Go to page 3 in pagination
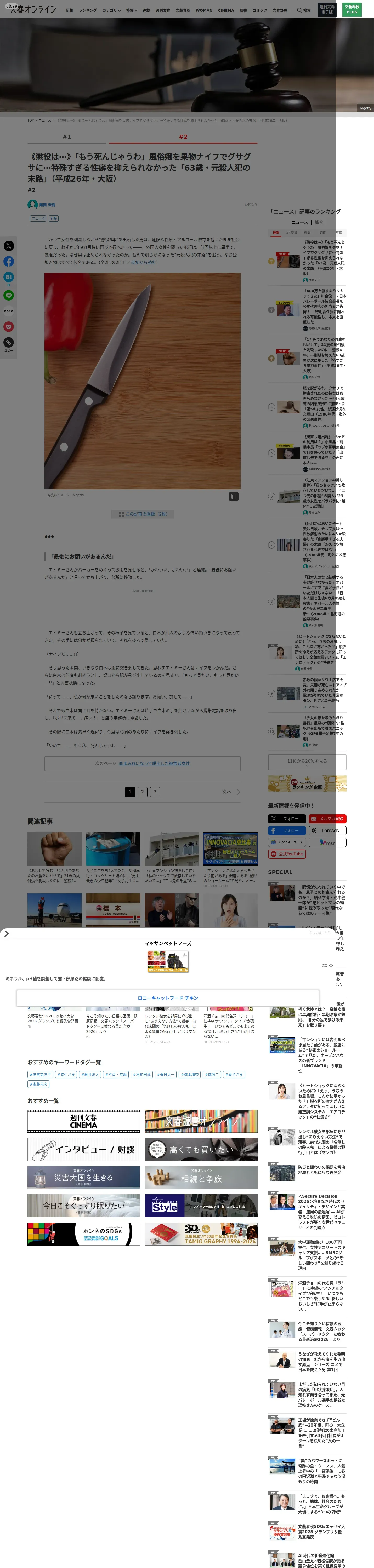This screenshot has height=1568, width=374. (x=155, y=792)
